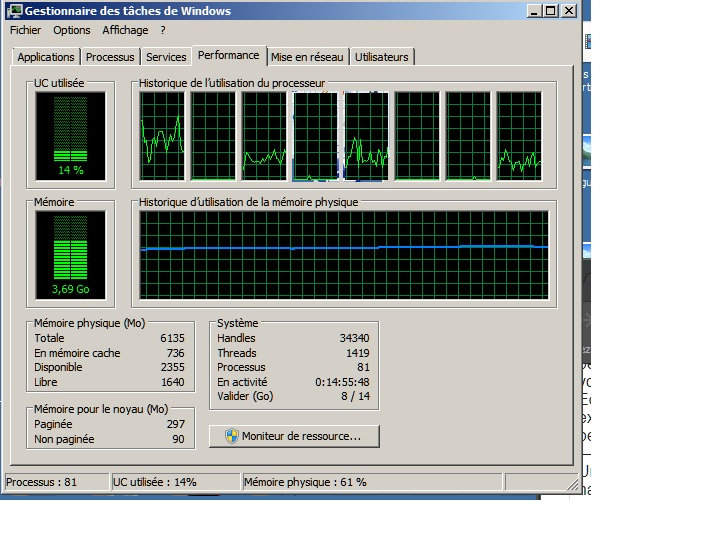Click the Paginée value 297

pyautogui.click(x=176, y=424)
